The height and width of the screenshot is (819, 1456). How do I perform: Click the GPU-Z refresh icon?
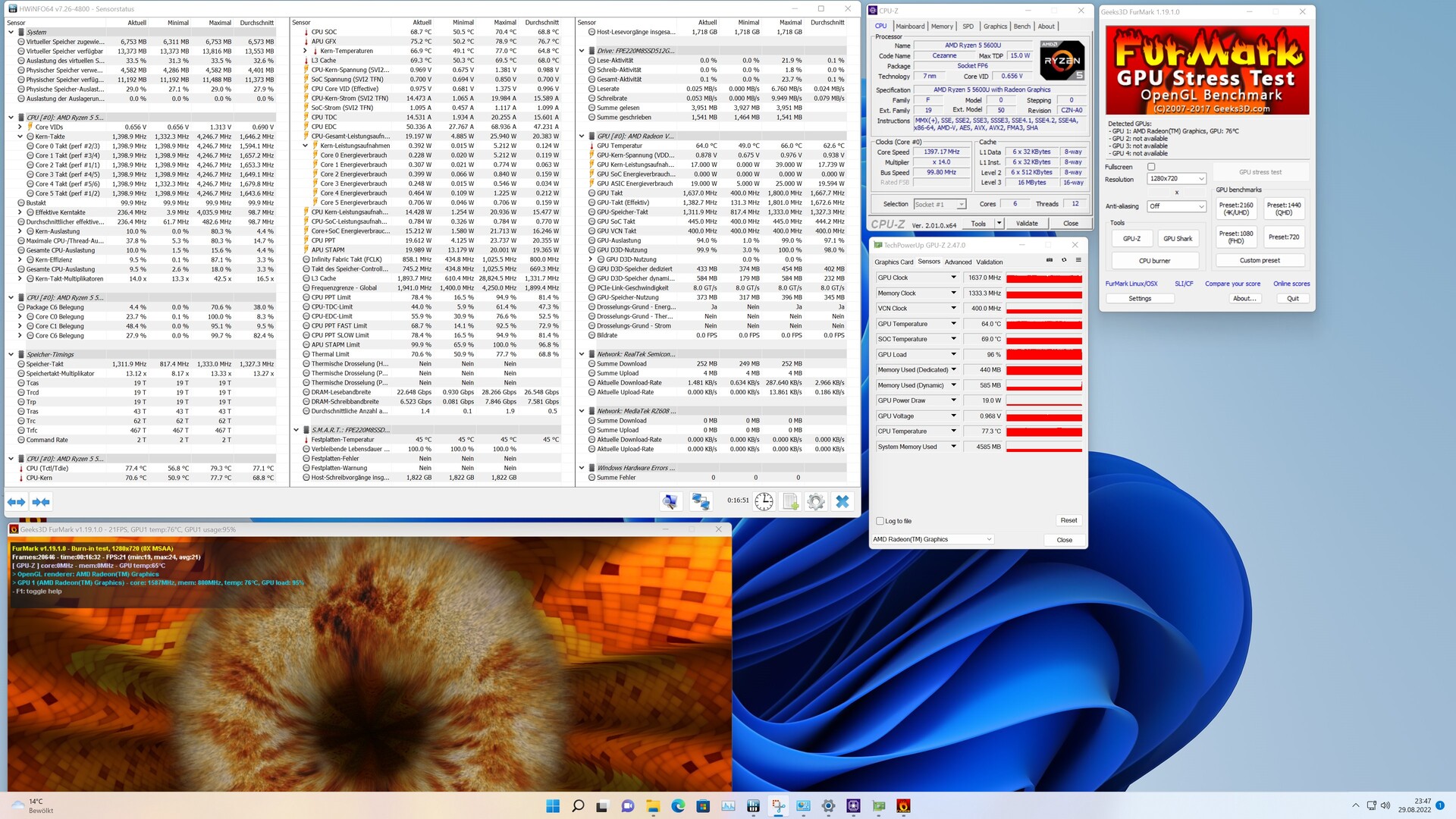[x=1064, y=260]
